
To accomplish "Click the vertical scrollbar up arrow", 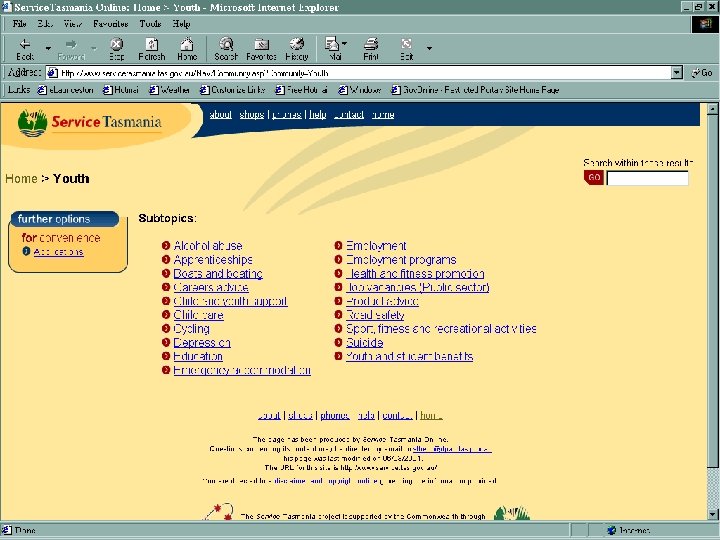I will coord(712,109).
